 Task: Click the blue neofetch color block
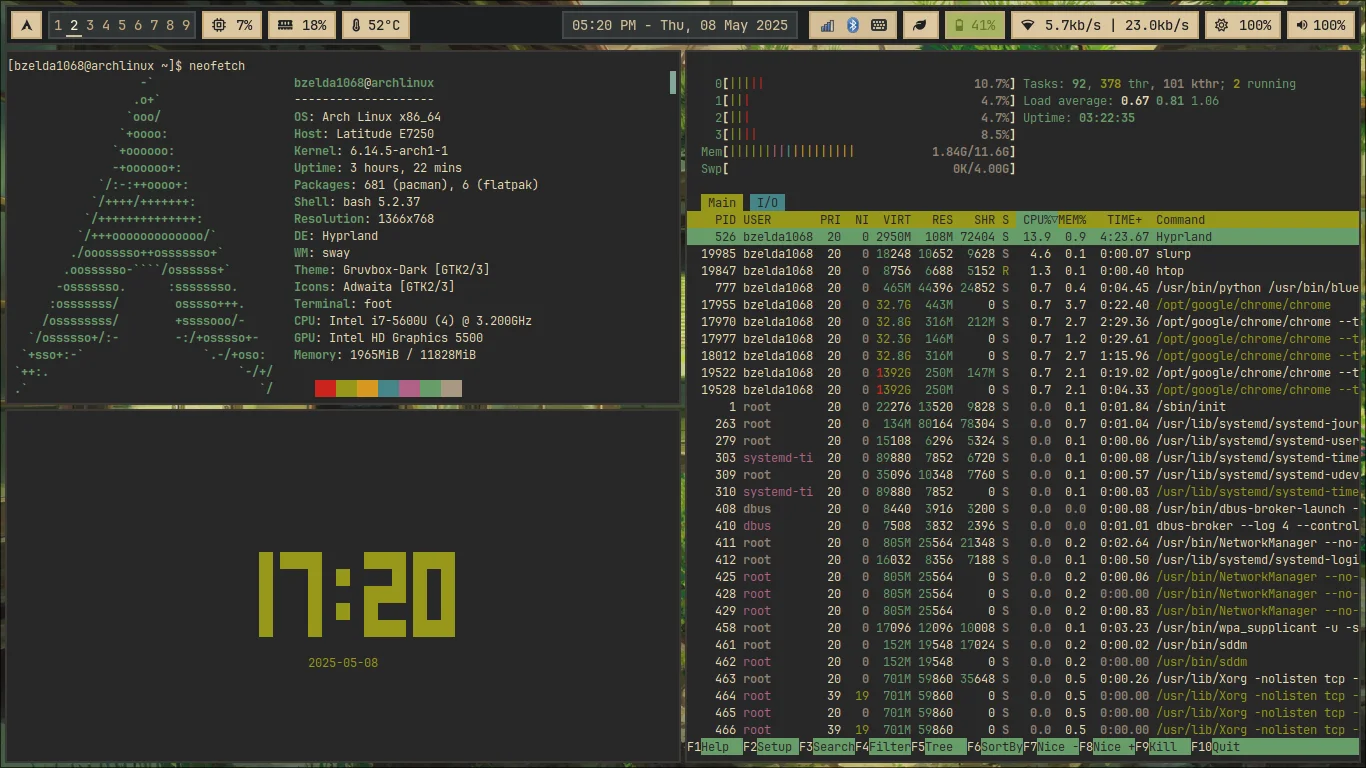(388, 388)
